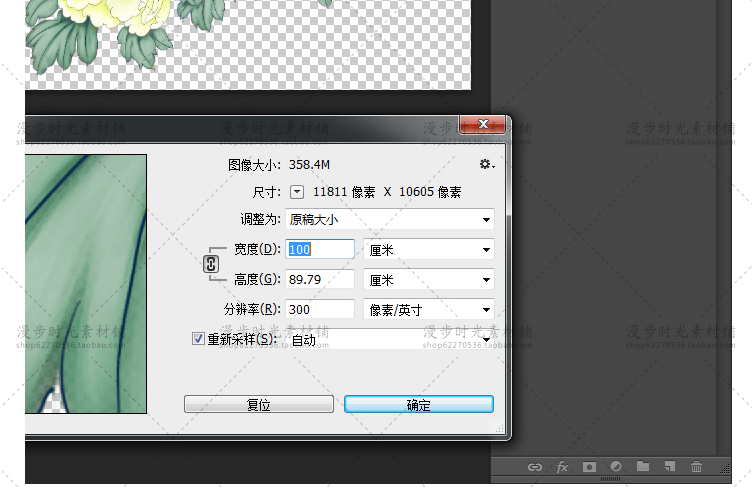Open the width unit 厘米 dropdown
754x487 pixels.
(x=429, y=249)
